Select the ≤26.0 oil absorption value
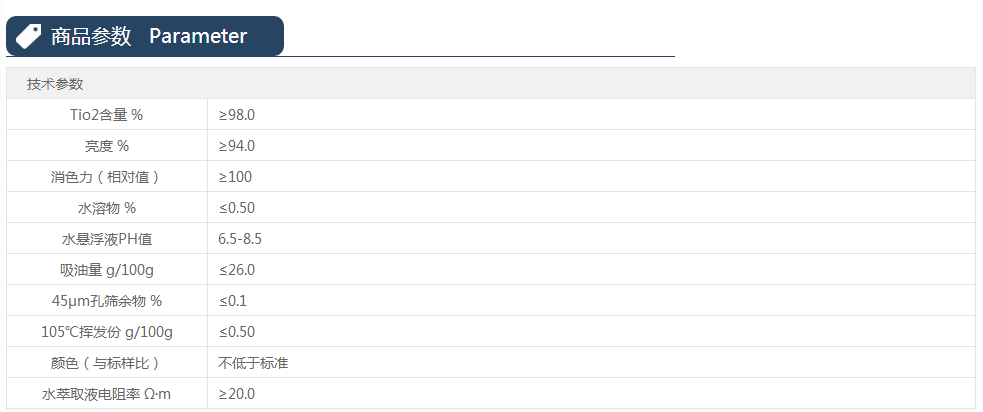Screen dimensions: 983x412 (237, 270)
